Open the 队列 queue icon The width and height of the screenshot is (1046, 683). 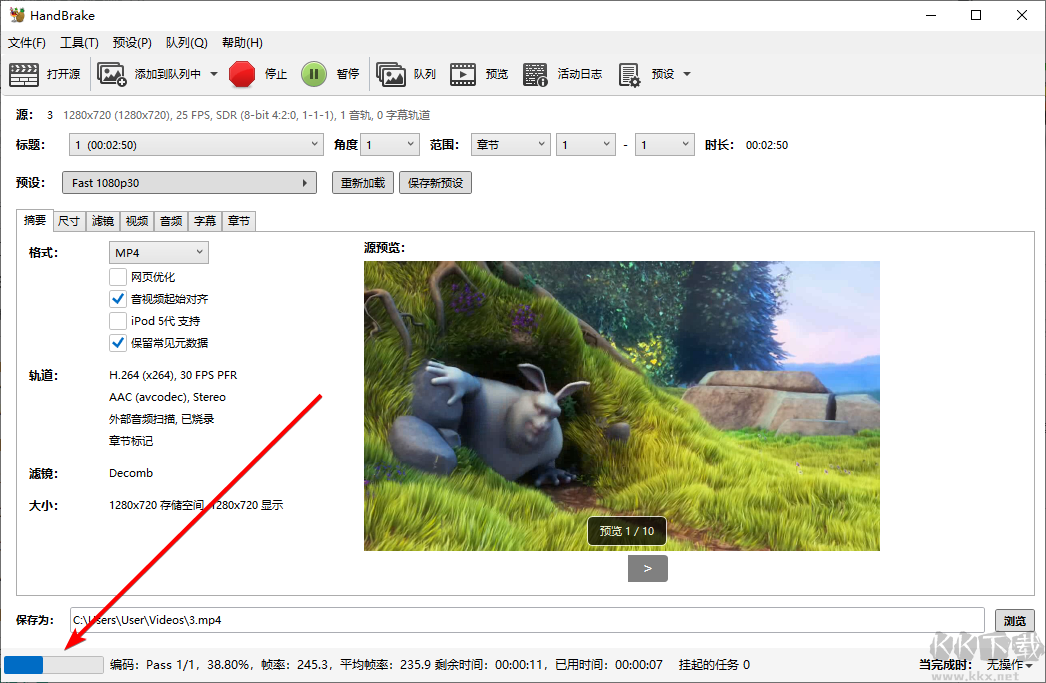[x=391, y=74]
